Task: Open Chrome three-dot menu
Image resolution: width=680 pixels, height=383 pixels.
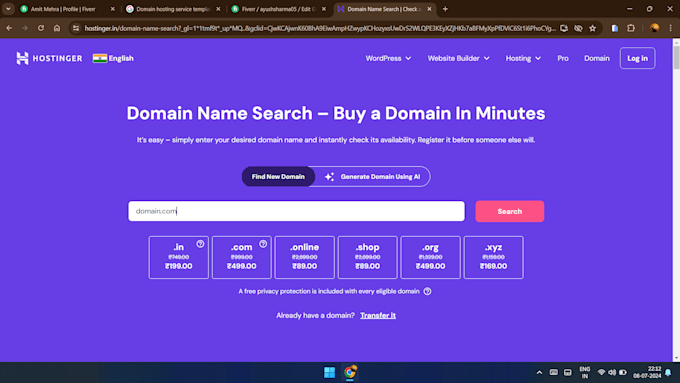Action: point(670,28)
